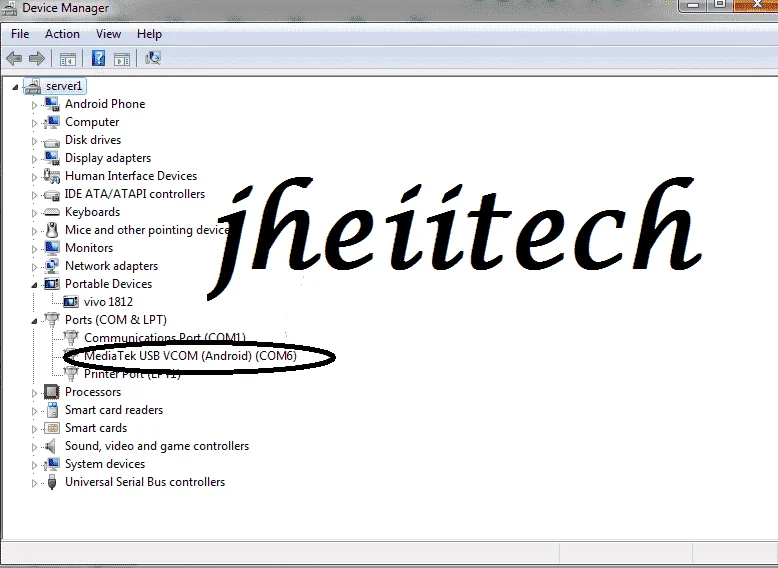778x568 pixels.
Task: Click the Forward arrow toolbar button
Action: pyautogui.click(x=37, y=59)
